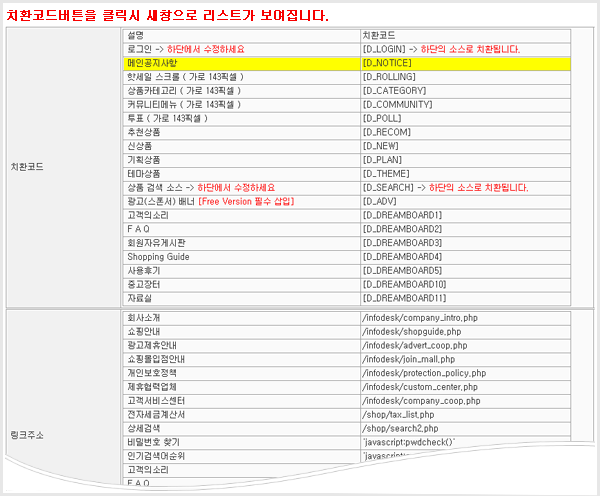The height and width of the screenshot is (496, 600).
Task: Click the javascript:pwdcheck() entry
Action: tap(408, 442)
